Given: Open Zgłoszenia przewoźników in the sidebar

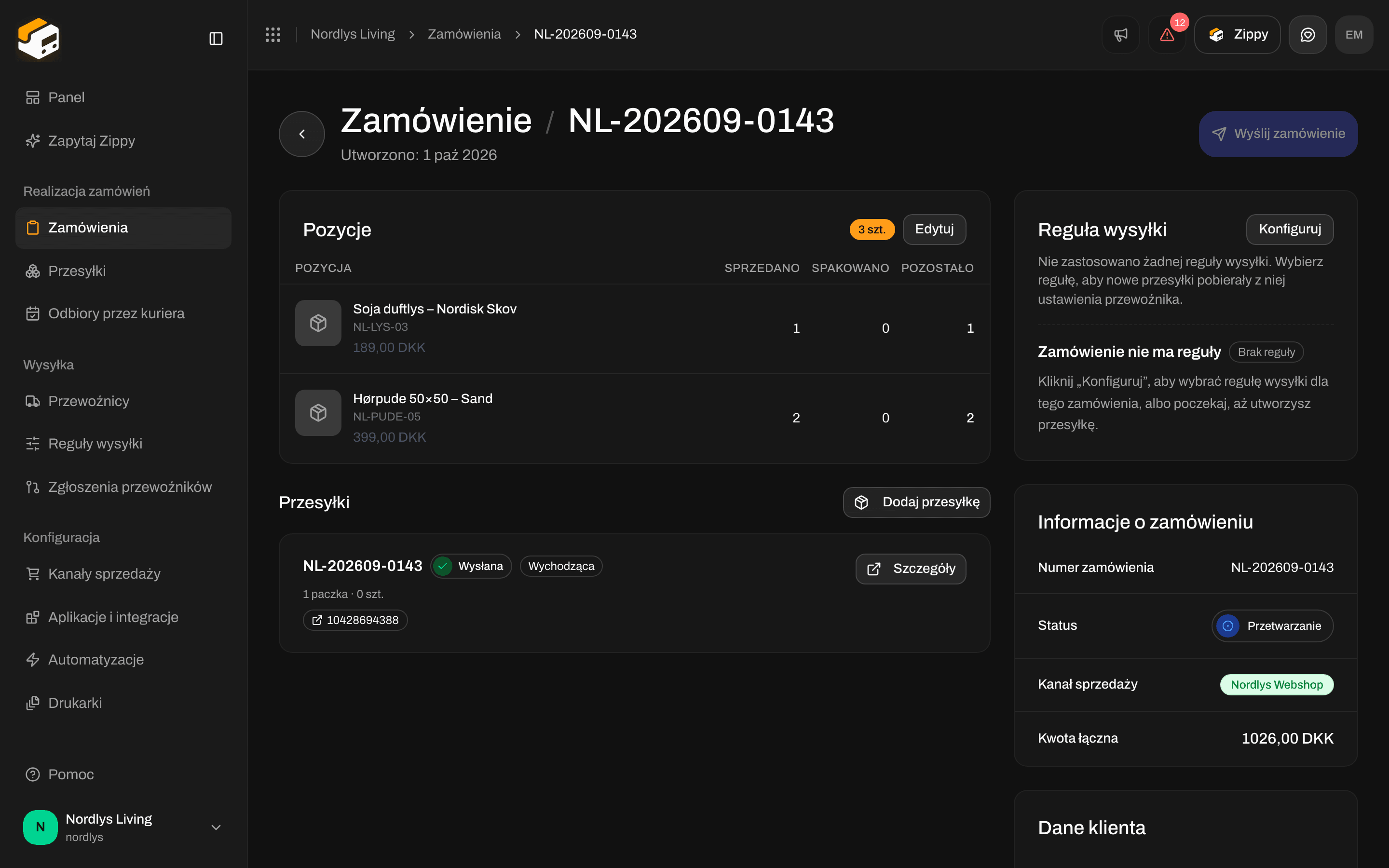Looking at the screenshot, I should [x=123, y=487].
